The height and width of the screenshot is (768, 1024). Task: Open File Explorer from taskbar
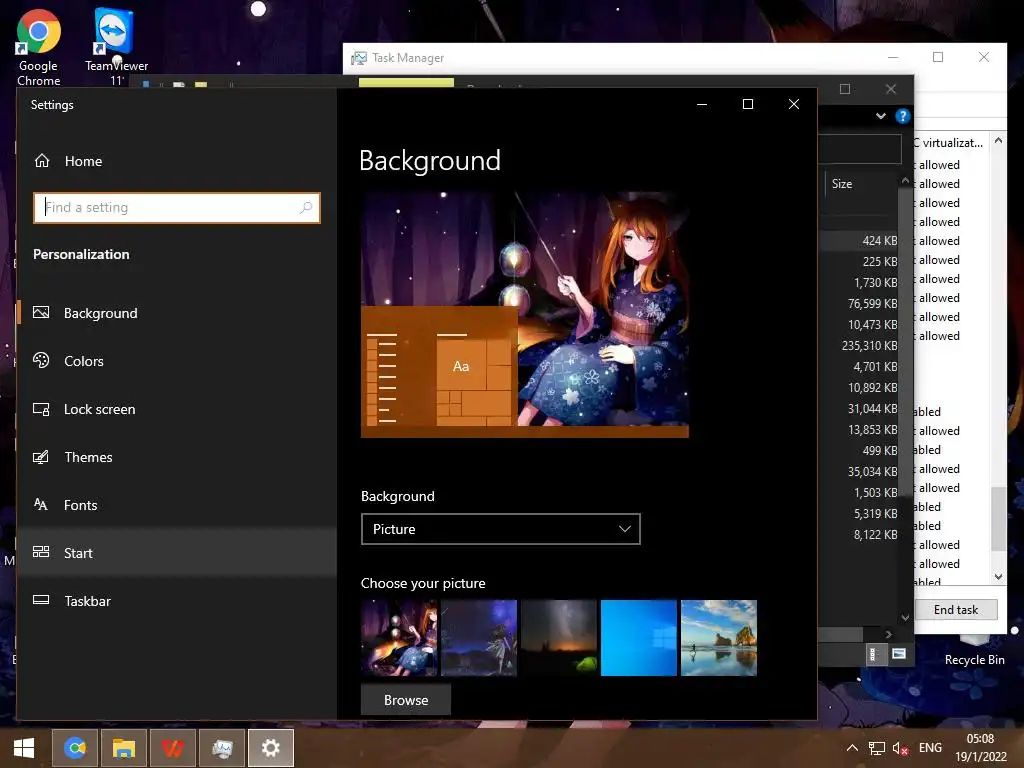click(123, 748)
